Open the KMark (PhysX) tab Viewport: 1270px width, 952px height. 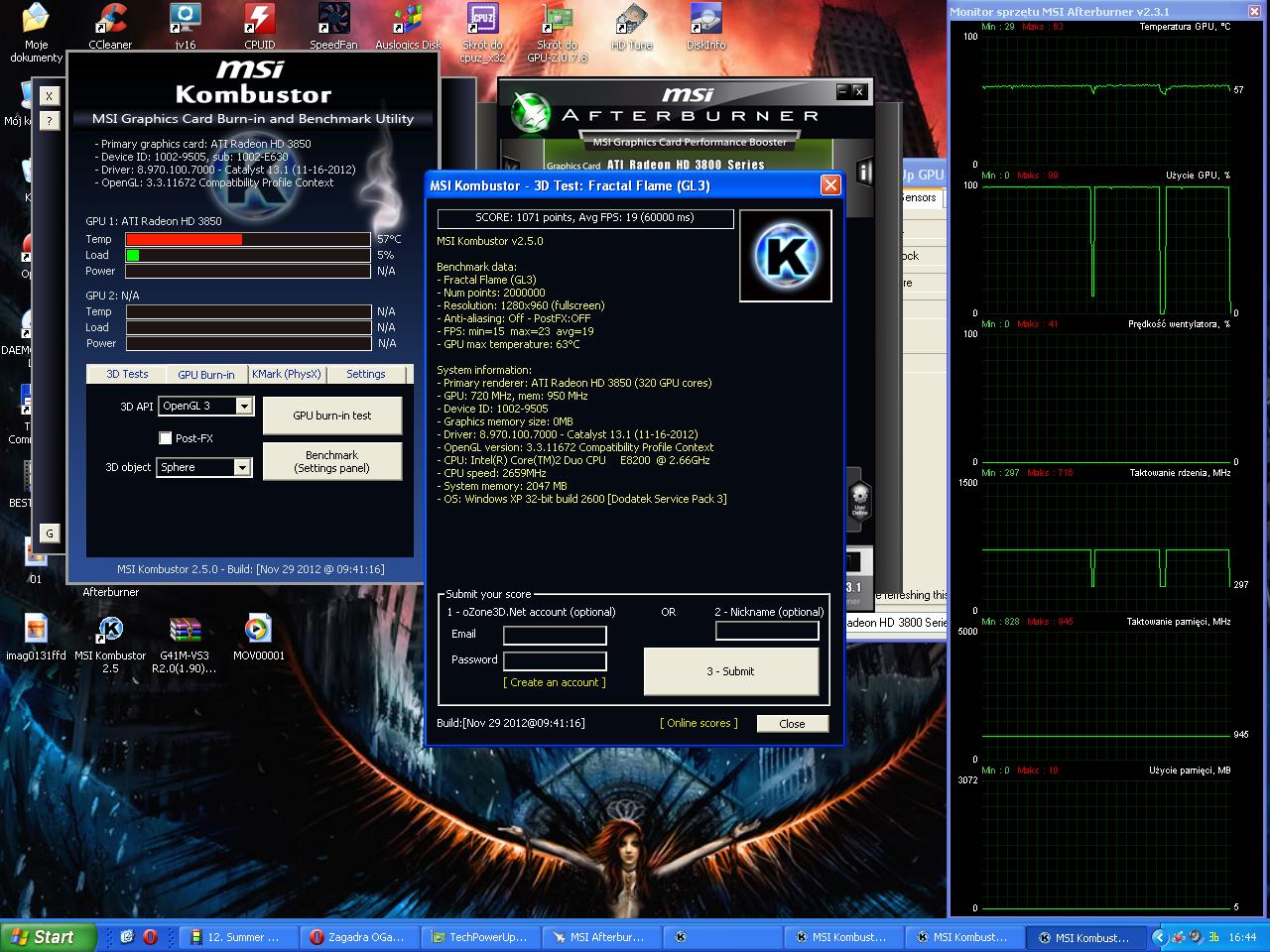pyautogui.click(x=287, y=374)
